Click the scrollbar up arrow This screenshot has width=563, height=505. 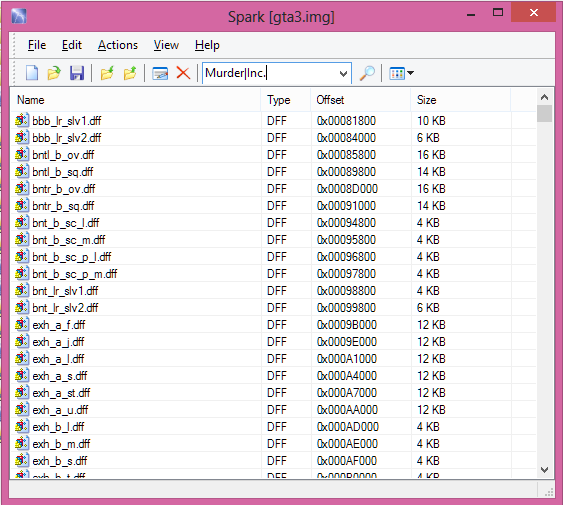tap(544, 97)
